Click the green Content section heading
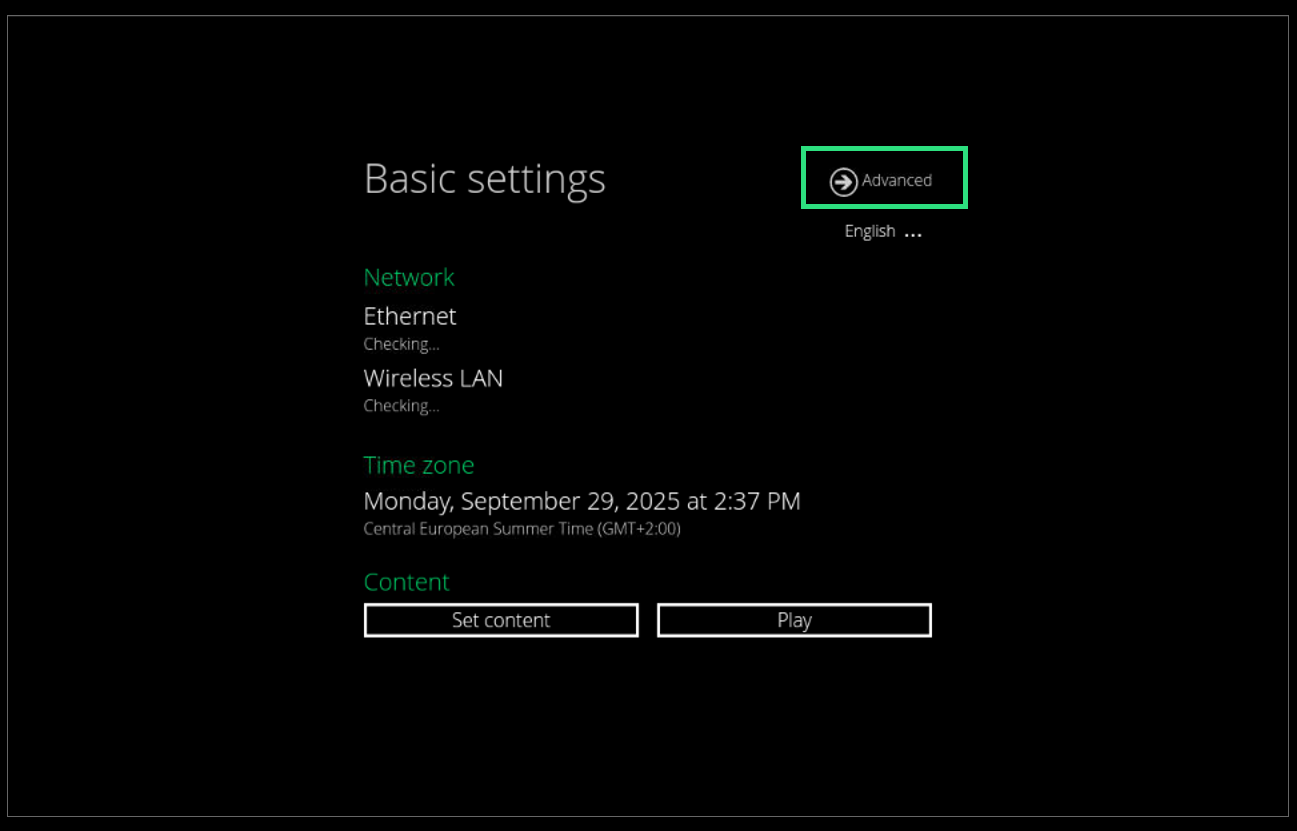This screenshot has height=831, width=1297. tap(406, 582)
